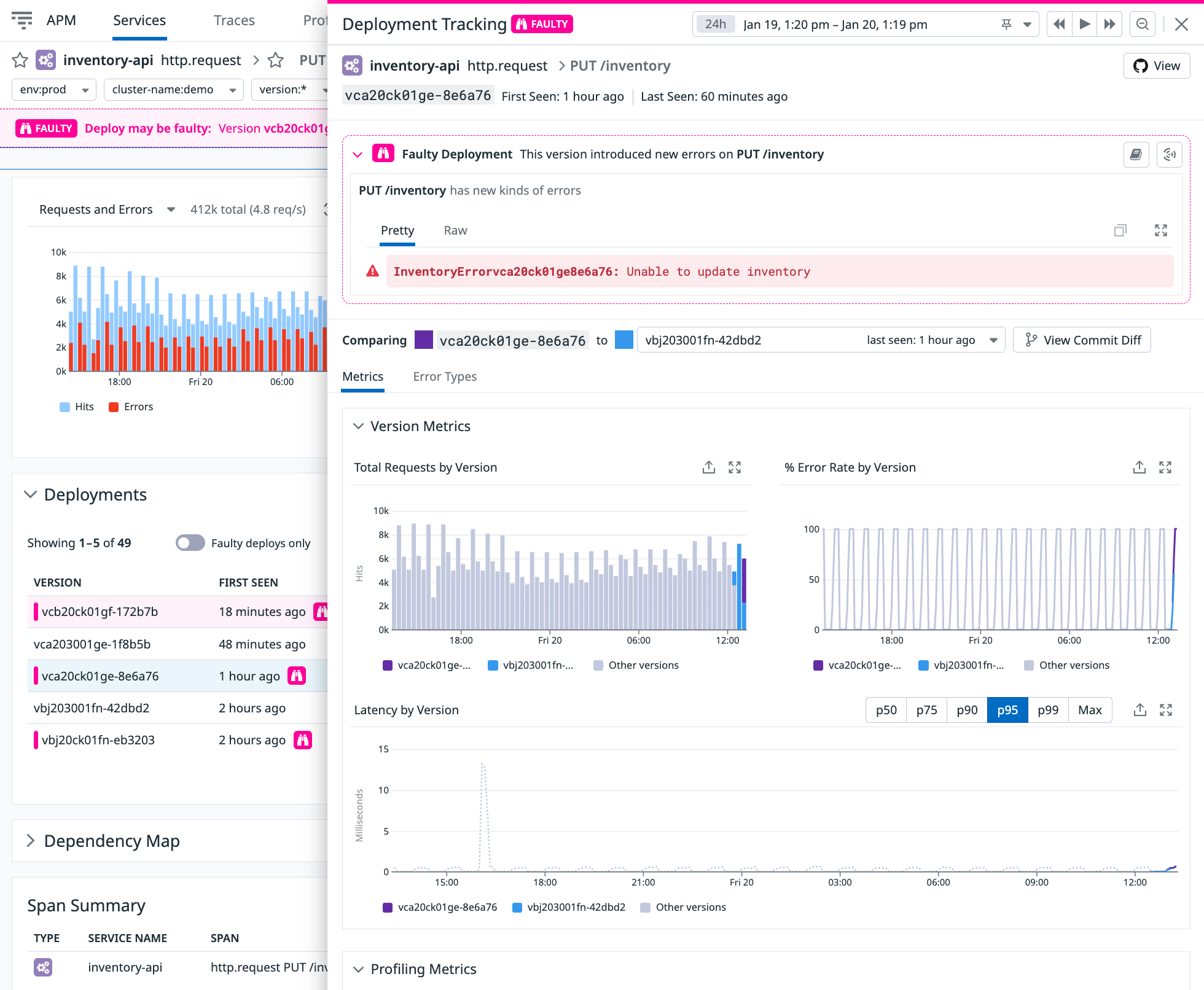Select the Max latency option
This screenshot has width=1204, height=990.
(1090, 710)
